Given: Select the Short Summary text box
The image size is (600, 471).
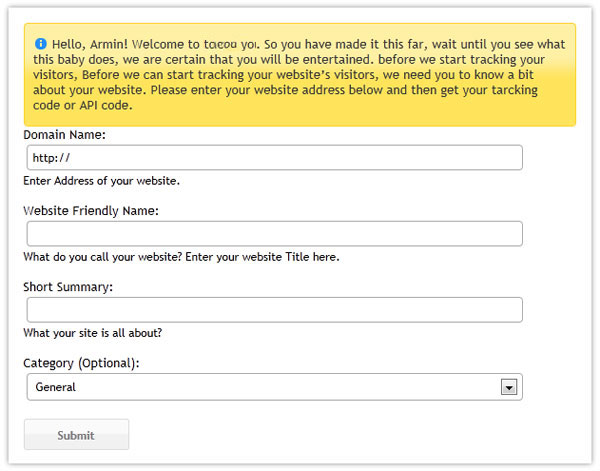Looking at the screenshot, I should (x=274, y=310).
